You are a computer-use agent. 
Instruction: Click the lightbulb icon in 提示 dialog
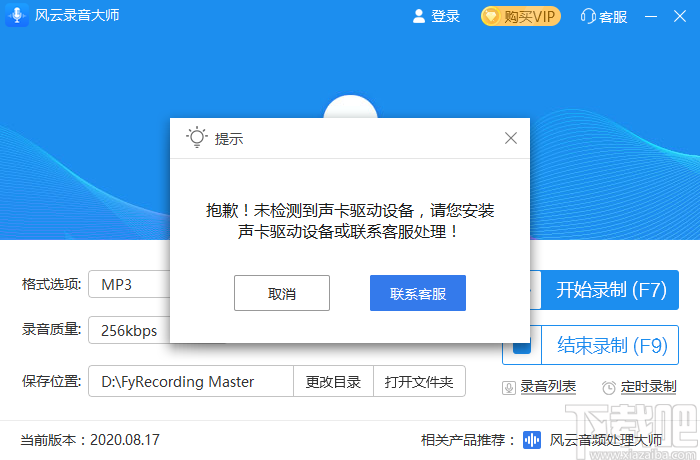(x=197, y=138)
